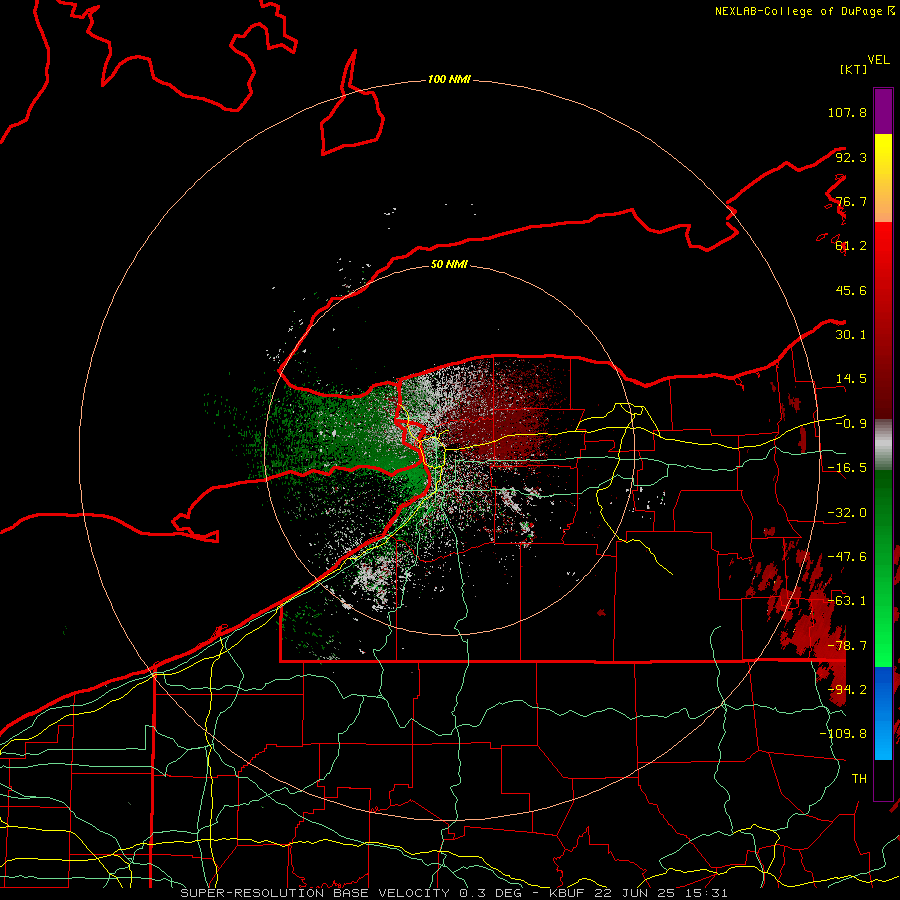Screen dimensions: 900x900
Task: Click the 45.6 velocity scale value
Action: (851, 290)
